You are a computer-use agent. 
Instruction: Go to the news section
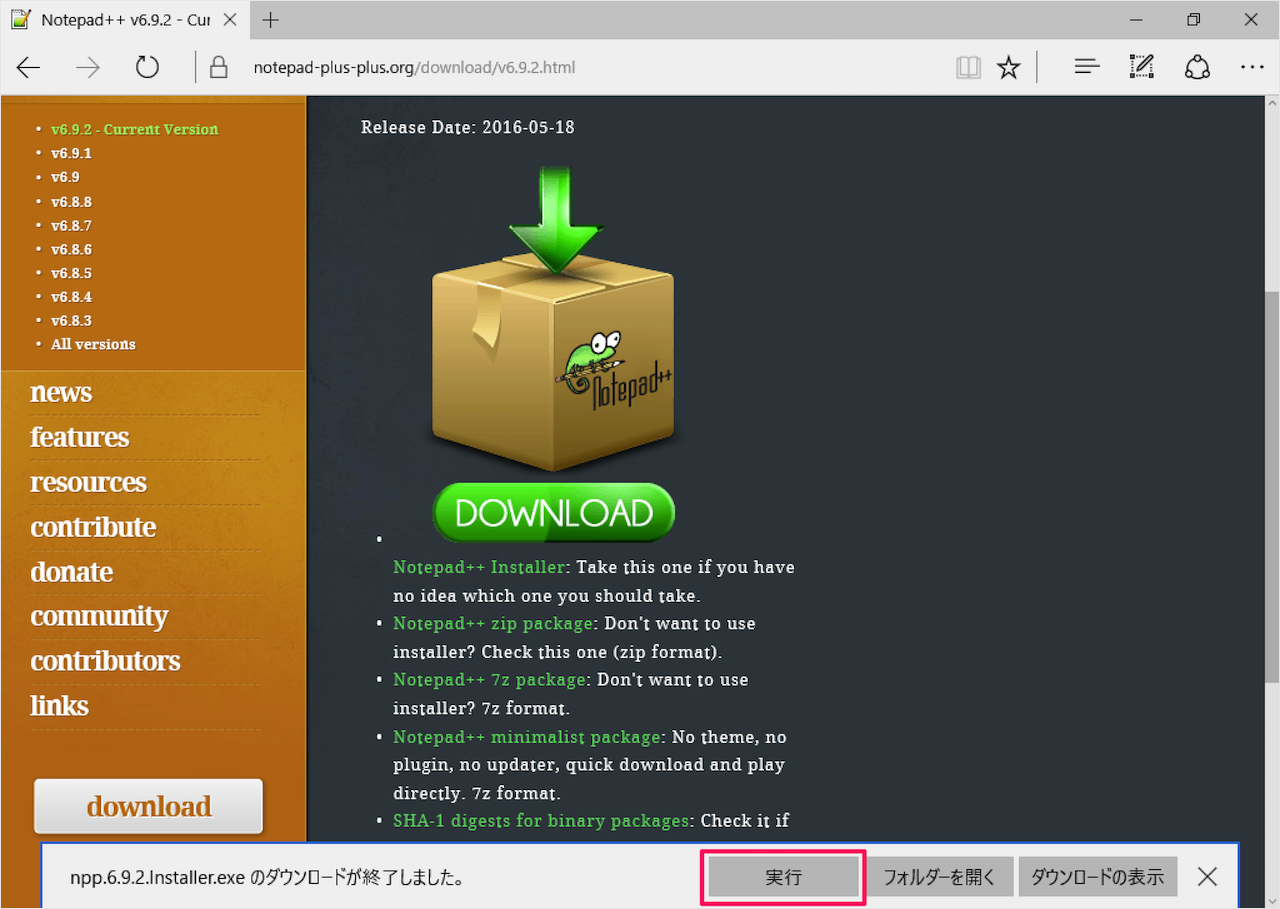coord(61,392)
